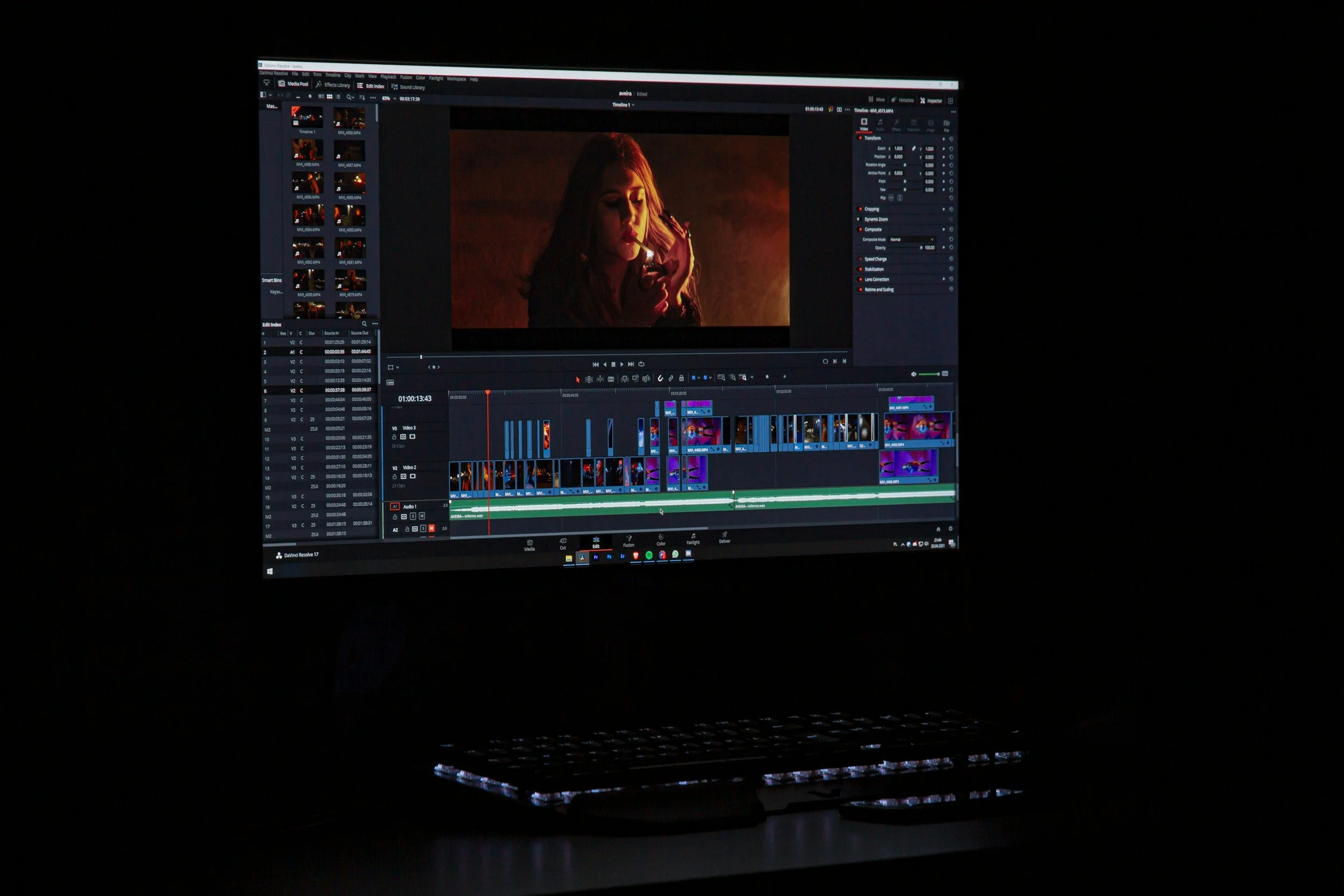Open the viewer zoom 65% dropdown
Image resolution: width=1344 pixels, height=896 pixels.
389,98
